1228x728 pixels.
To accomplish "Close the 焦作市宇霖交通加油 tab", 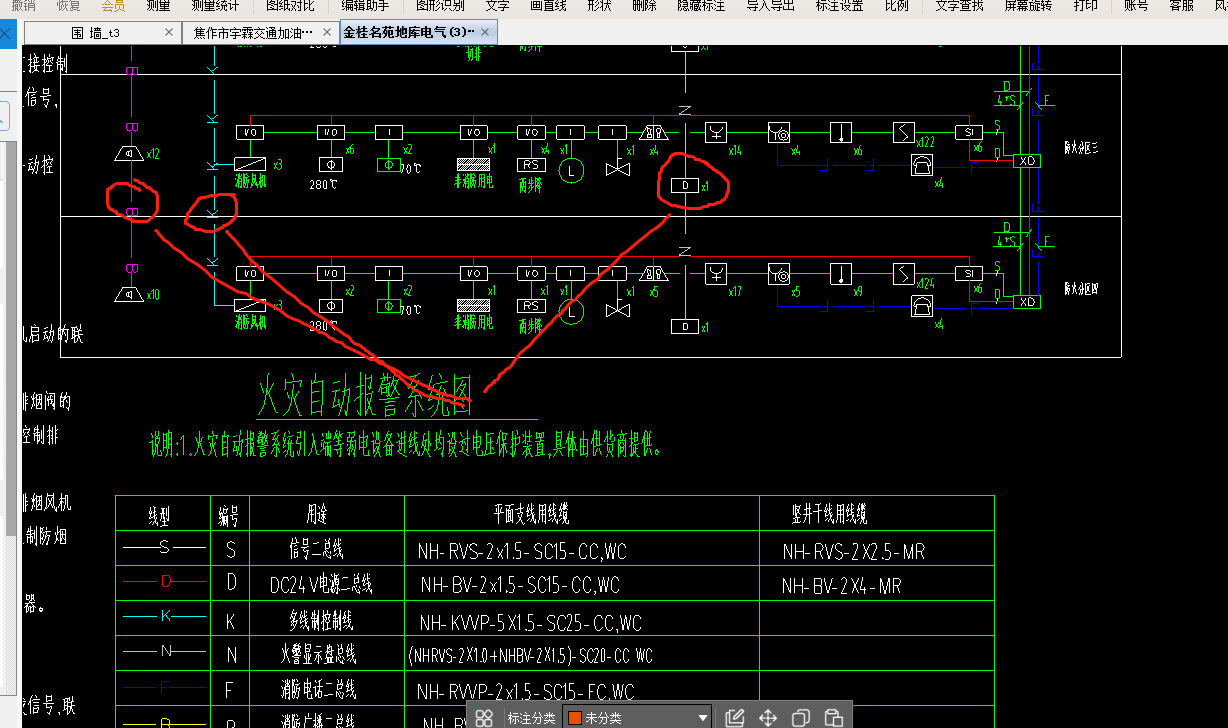I will (326, 33).
